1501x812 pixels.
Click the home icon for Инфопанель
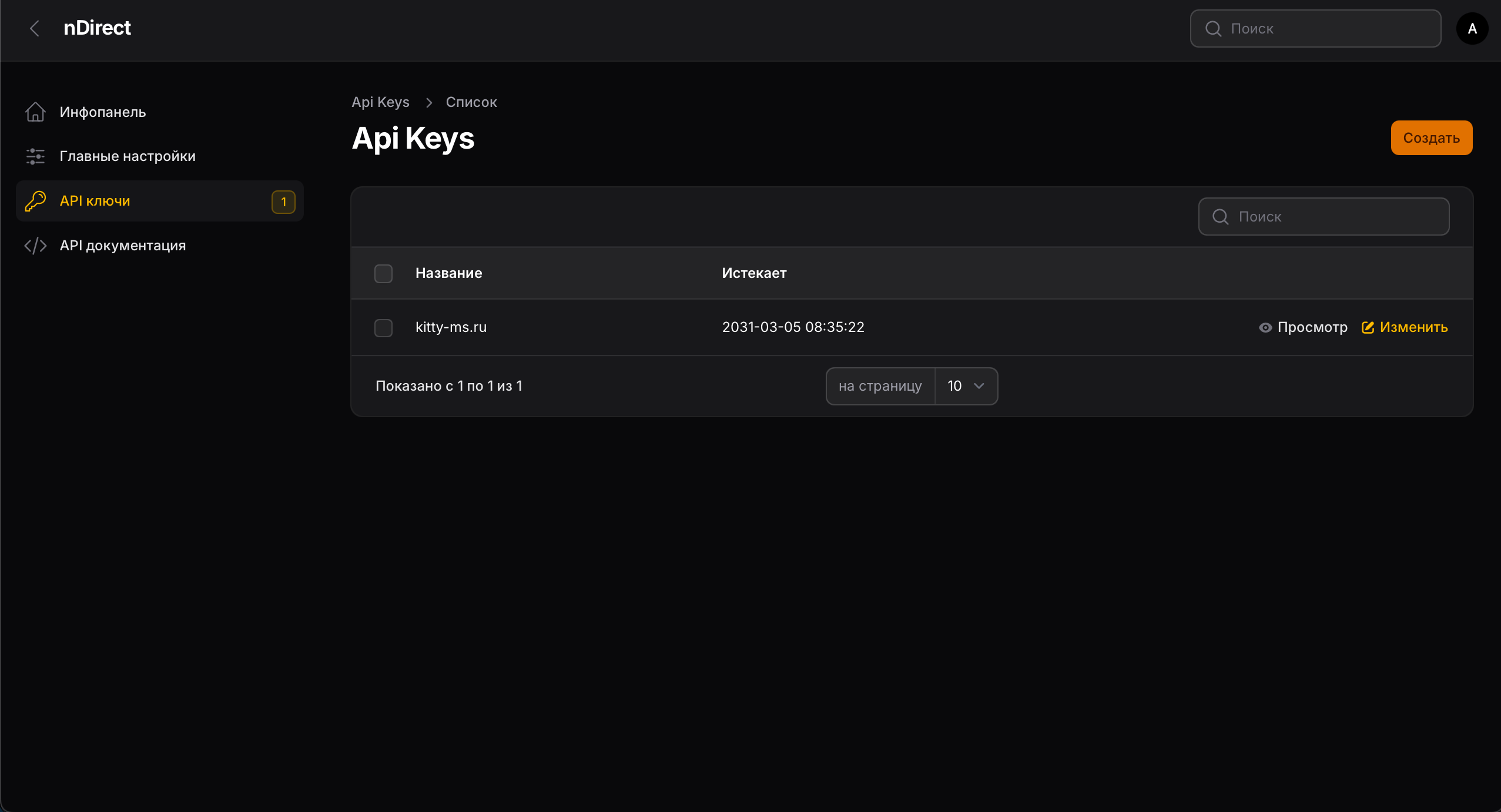[x=35, y=112]
